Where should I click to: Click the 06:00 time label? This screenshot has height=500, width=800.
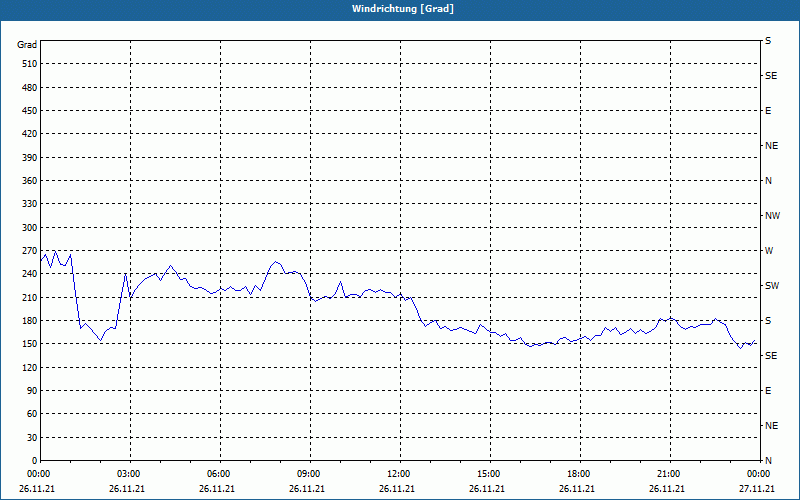coord(220,474)
